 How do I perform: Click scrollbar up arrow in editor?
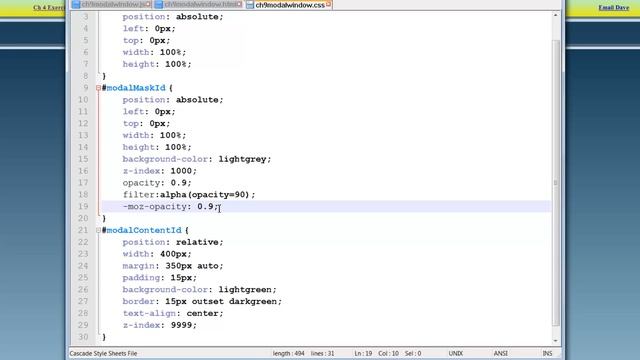point(556,15)
